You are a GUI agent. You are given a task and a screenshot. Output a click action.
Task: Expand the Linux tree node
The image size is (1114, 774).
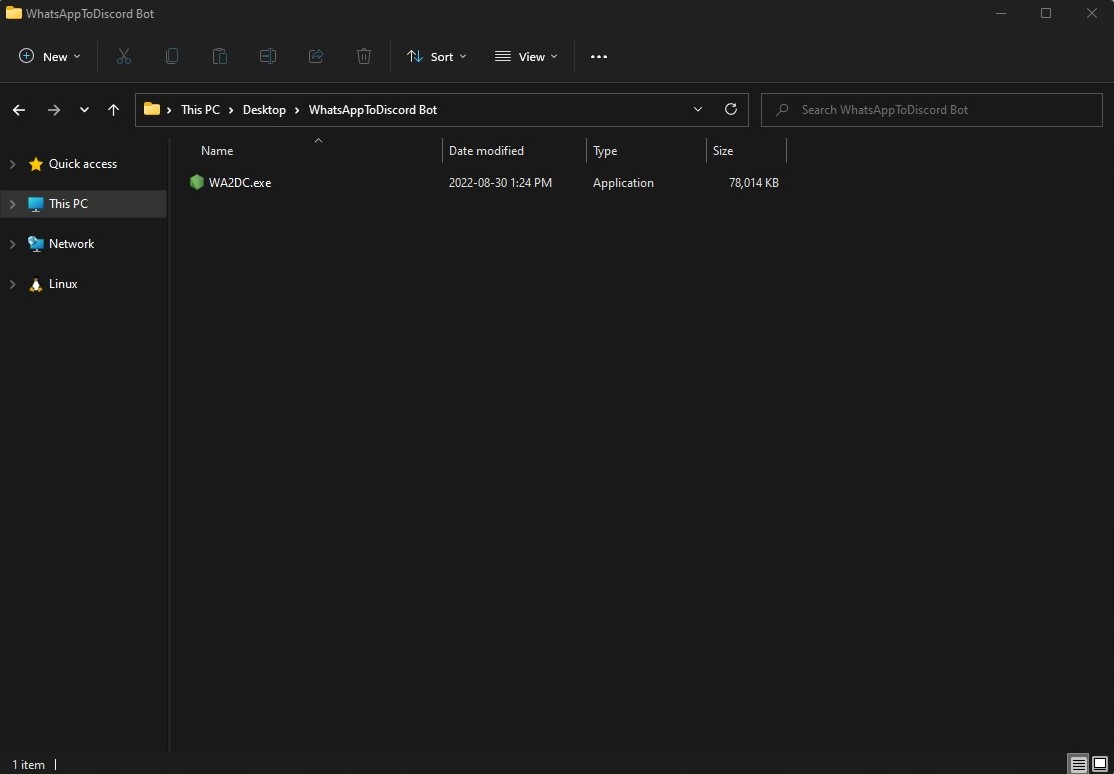[x=12, y=284]
